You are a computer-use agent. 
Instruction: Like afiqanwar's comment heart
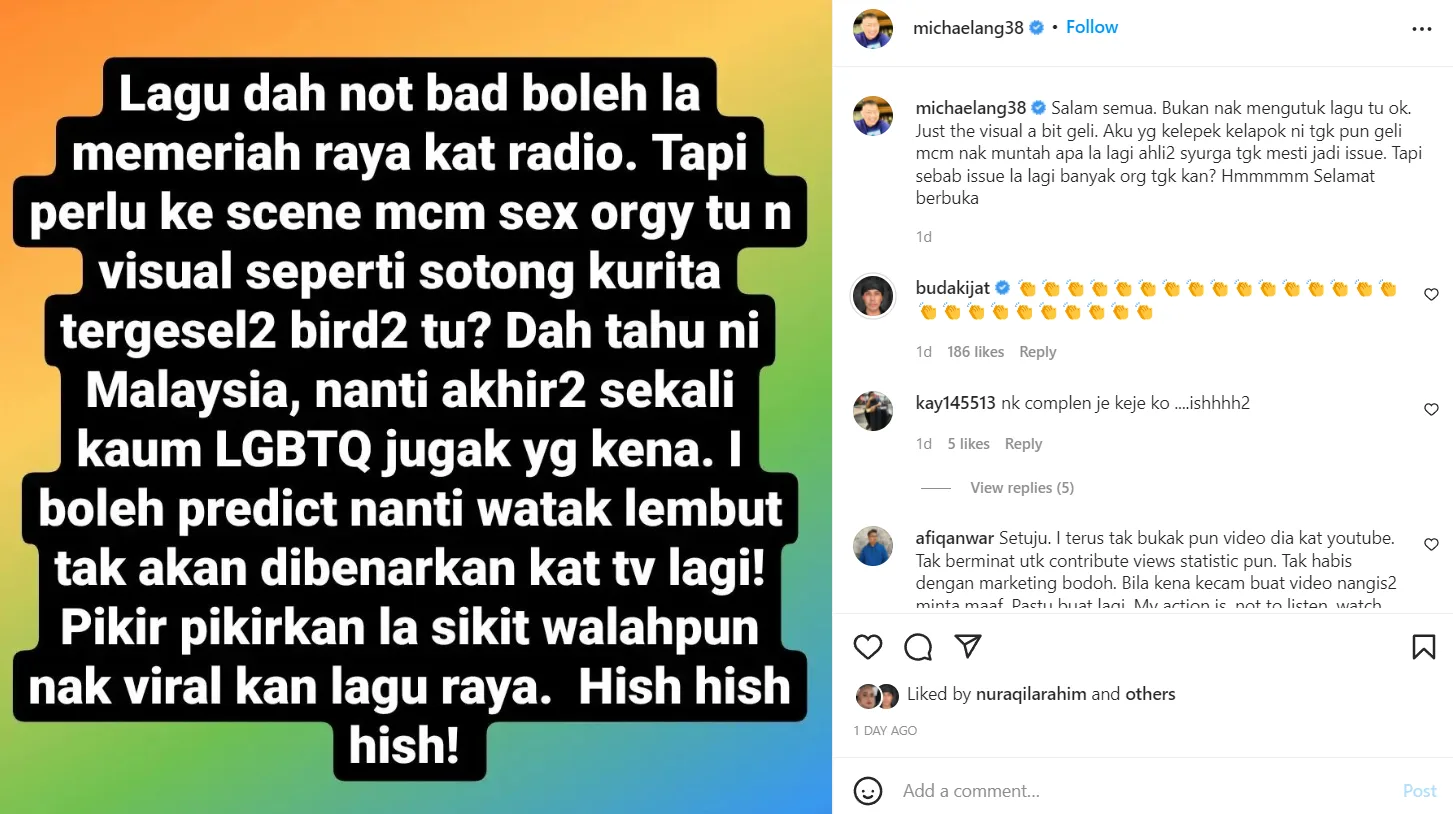click(1431, 544)
